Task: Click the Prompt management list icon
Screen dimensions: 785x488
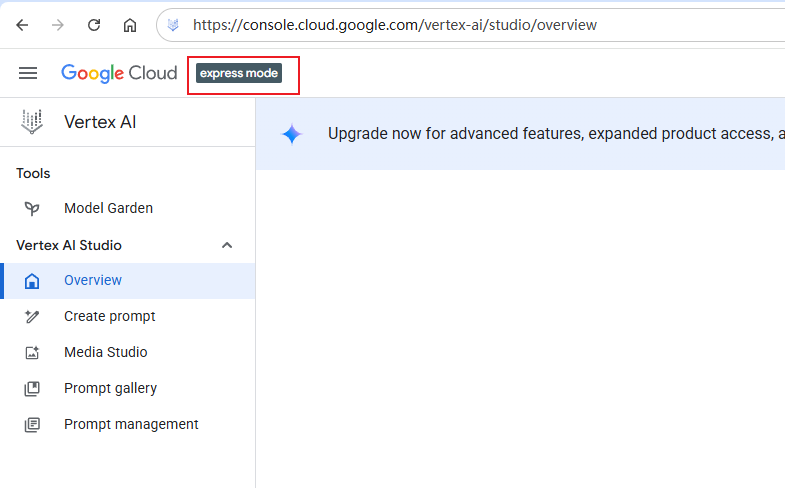Action: click(x=32, y=424)
